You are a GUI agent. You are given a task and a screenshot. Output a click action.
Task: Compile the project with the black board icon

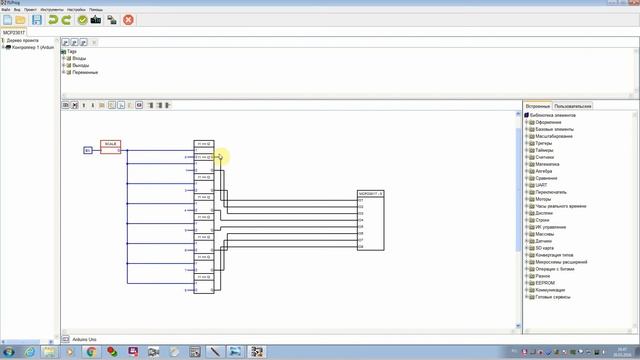tap(96, 20)
